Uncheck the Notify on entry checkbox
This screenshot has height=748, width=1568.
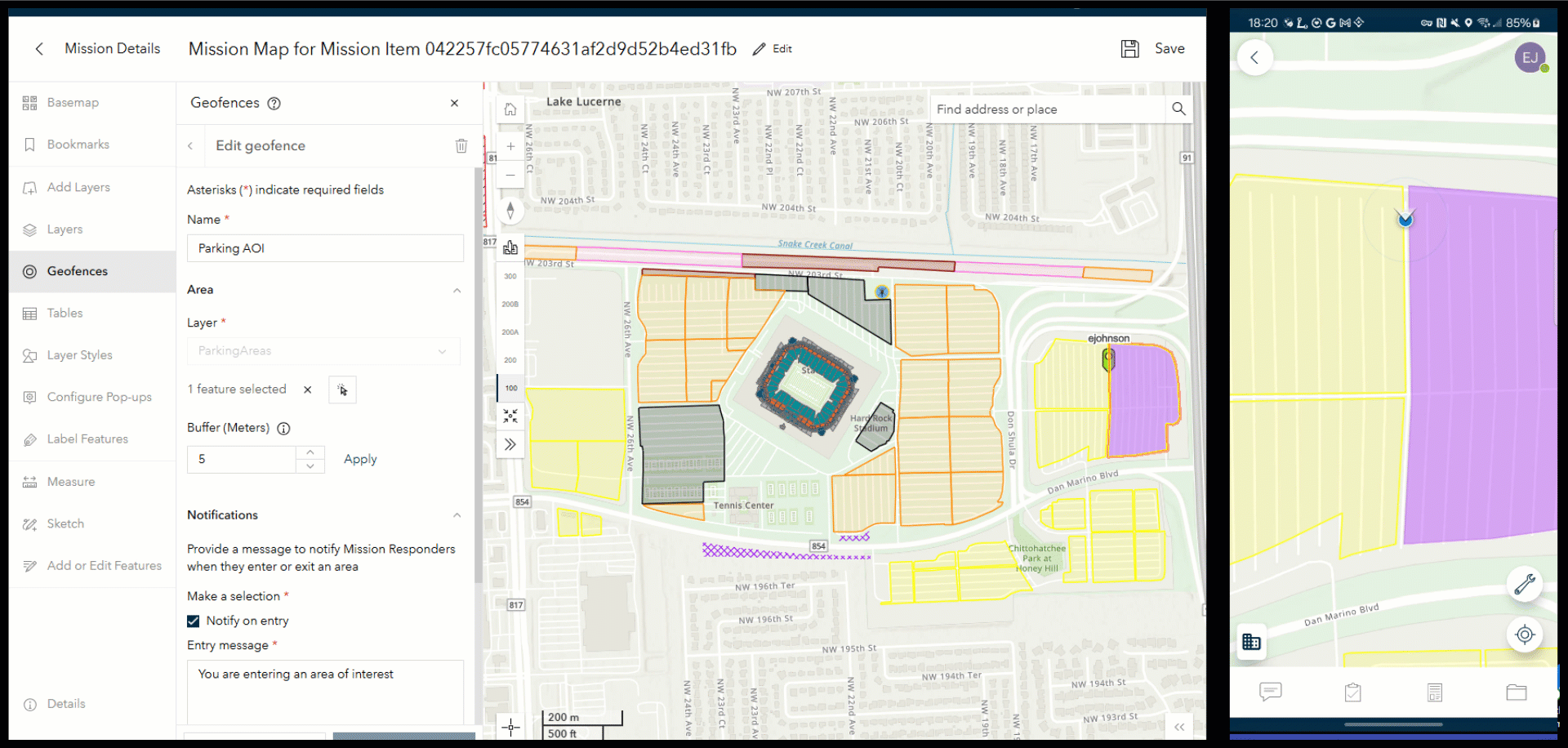[193, 621]
